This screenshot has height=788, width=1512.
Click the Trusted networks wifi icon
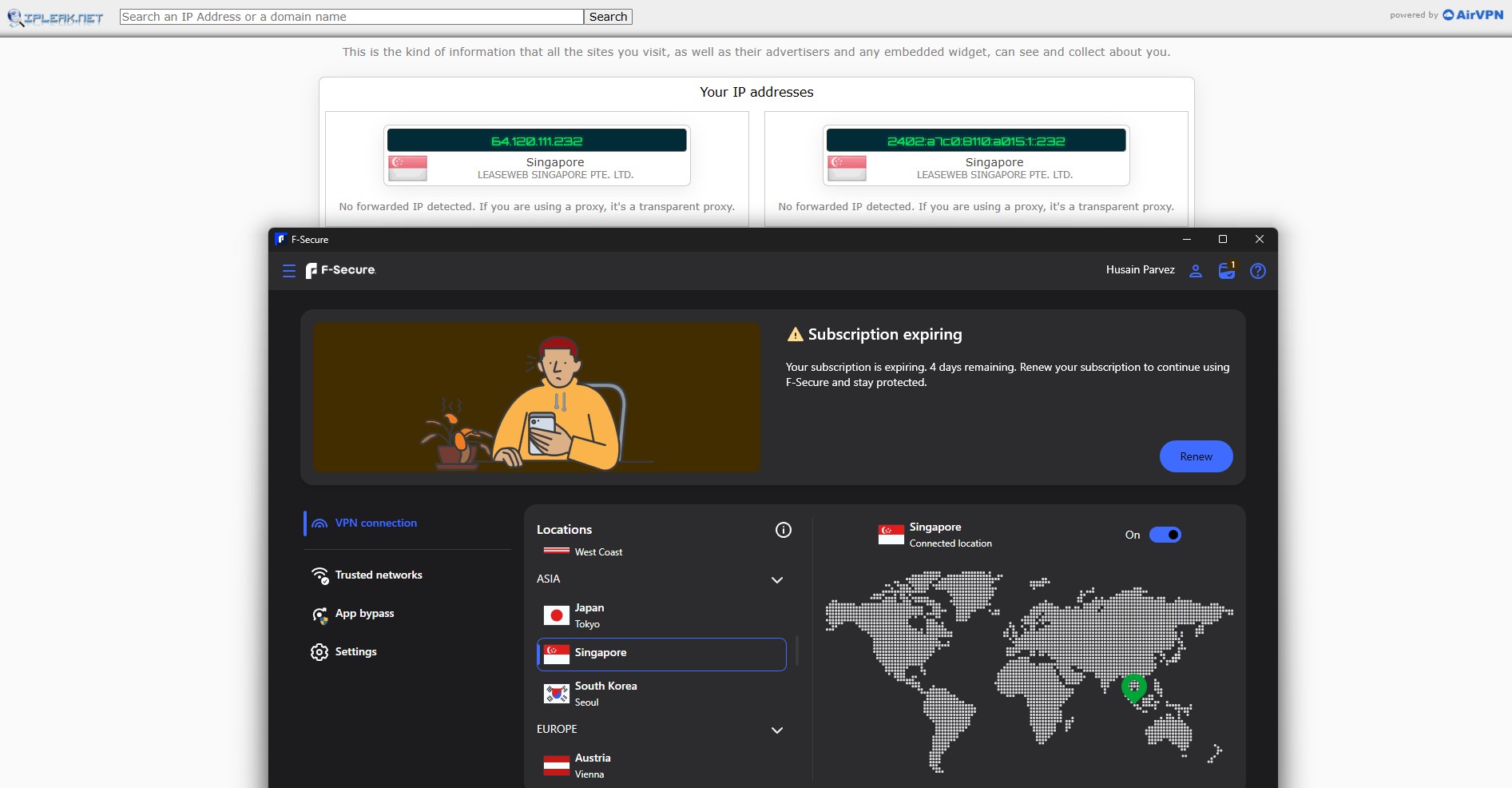(319, 575)
